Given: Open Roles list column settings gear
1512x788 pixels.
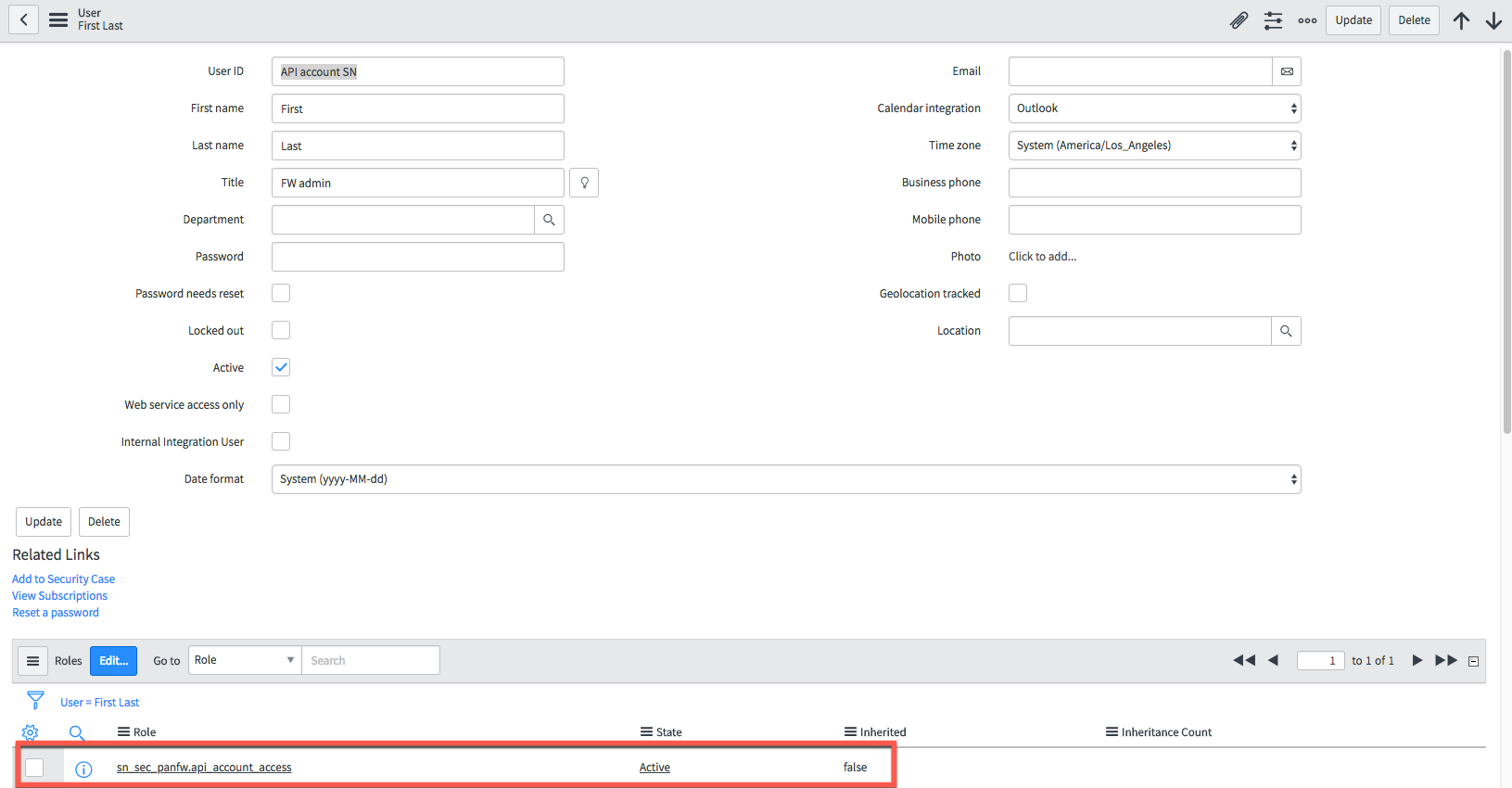Looking at the screenshot, I should pos(31,732).
